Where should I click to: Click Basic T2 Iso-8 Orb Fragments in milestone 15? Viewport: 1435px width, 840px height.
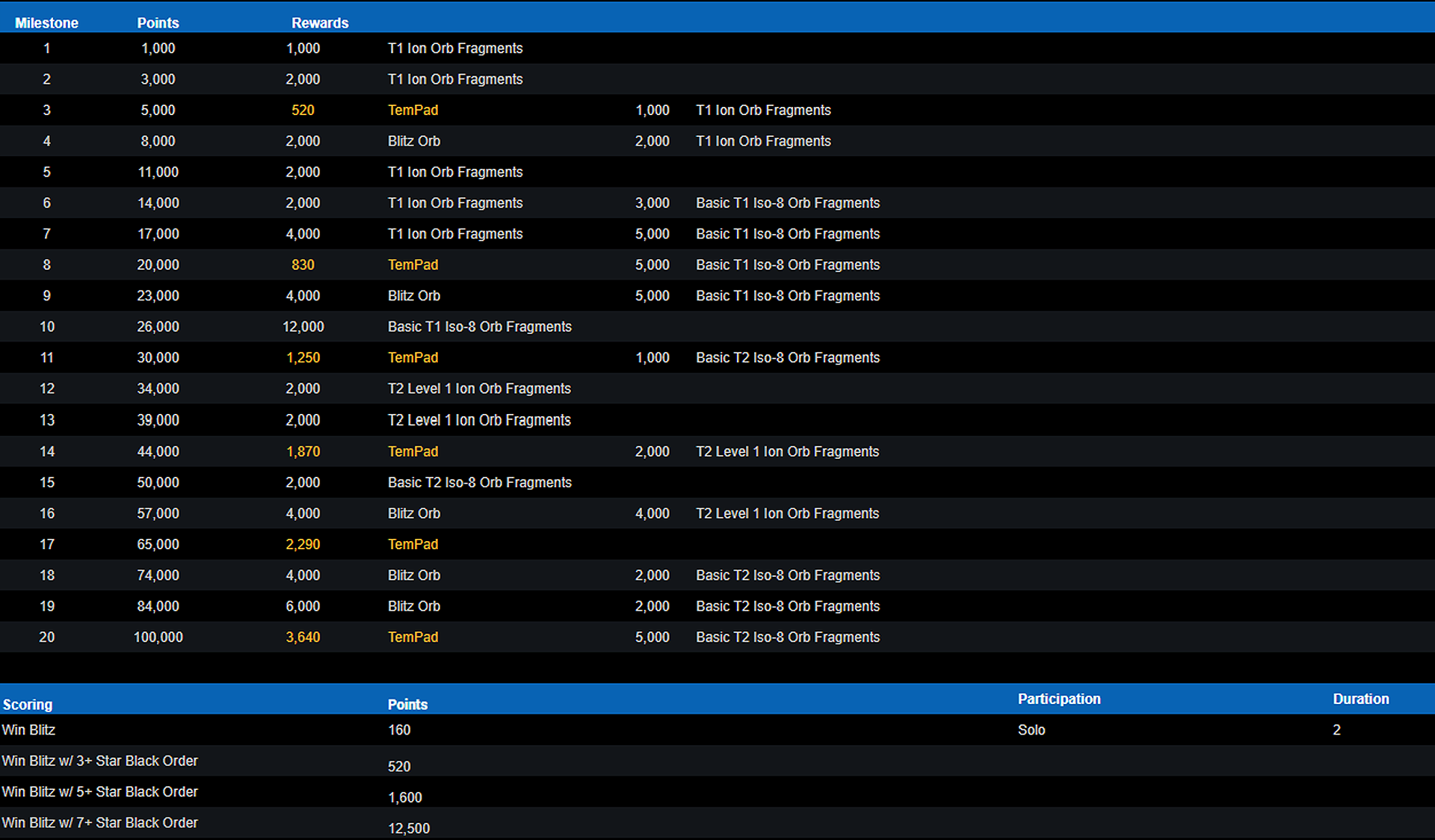click(x=480, y=483)
